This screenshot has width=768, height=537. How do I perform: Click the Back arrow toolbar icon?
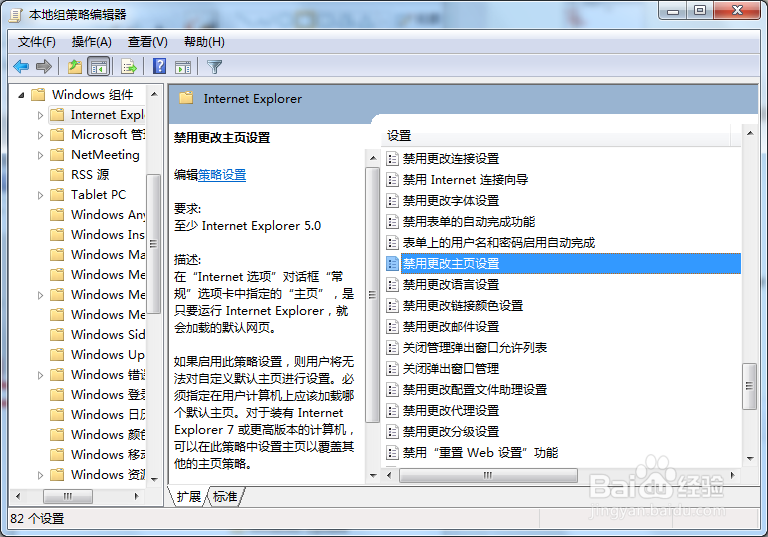[x=21, y=66]
